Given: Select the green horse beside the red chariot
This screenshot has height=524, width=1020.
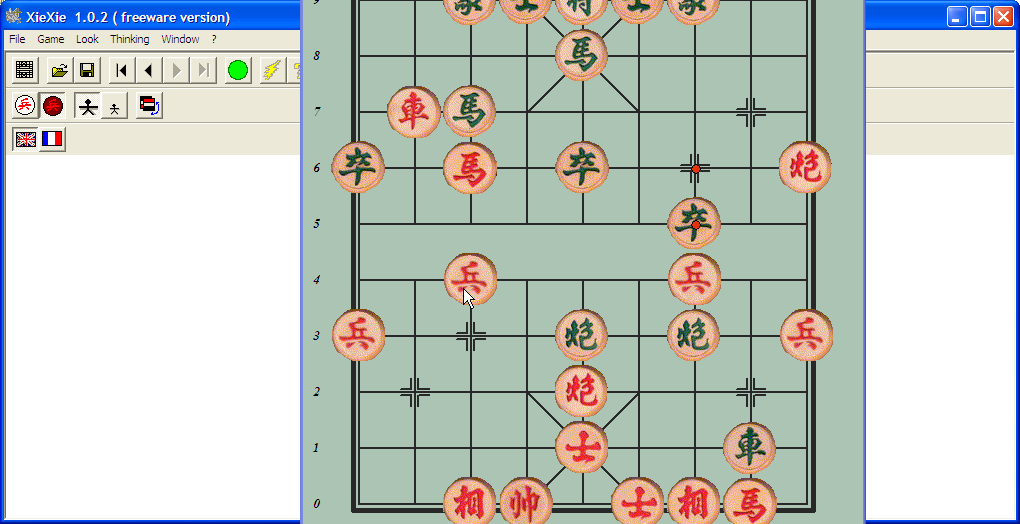Looking at the screenshot, I should tap(470, 112).
